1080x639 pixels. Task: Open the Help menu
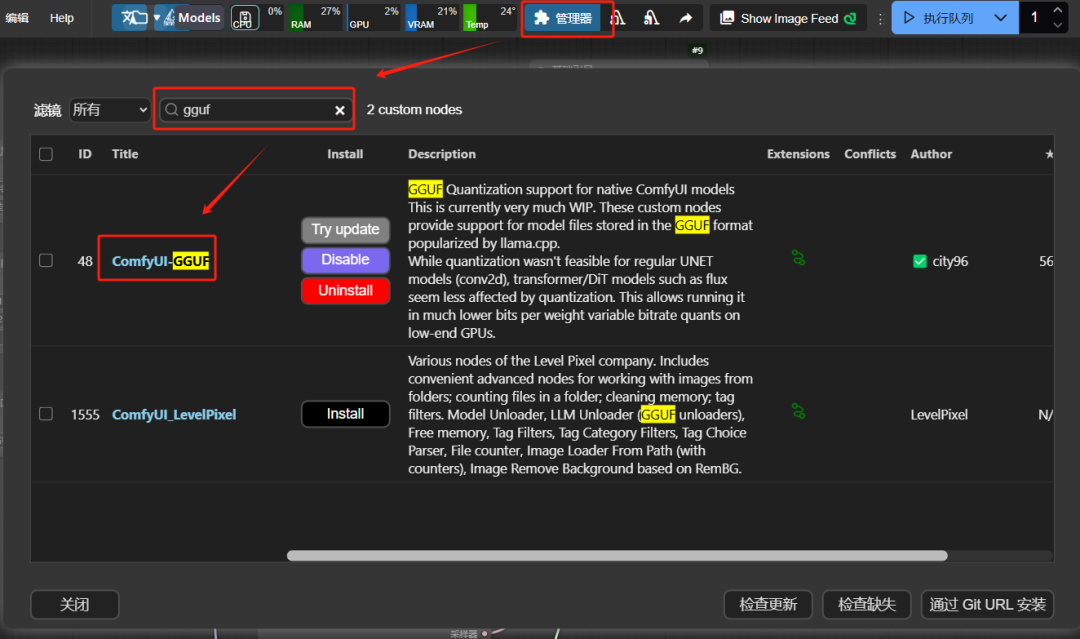pyautogui.click(x=61, y=18)
